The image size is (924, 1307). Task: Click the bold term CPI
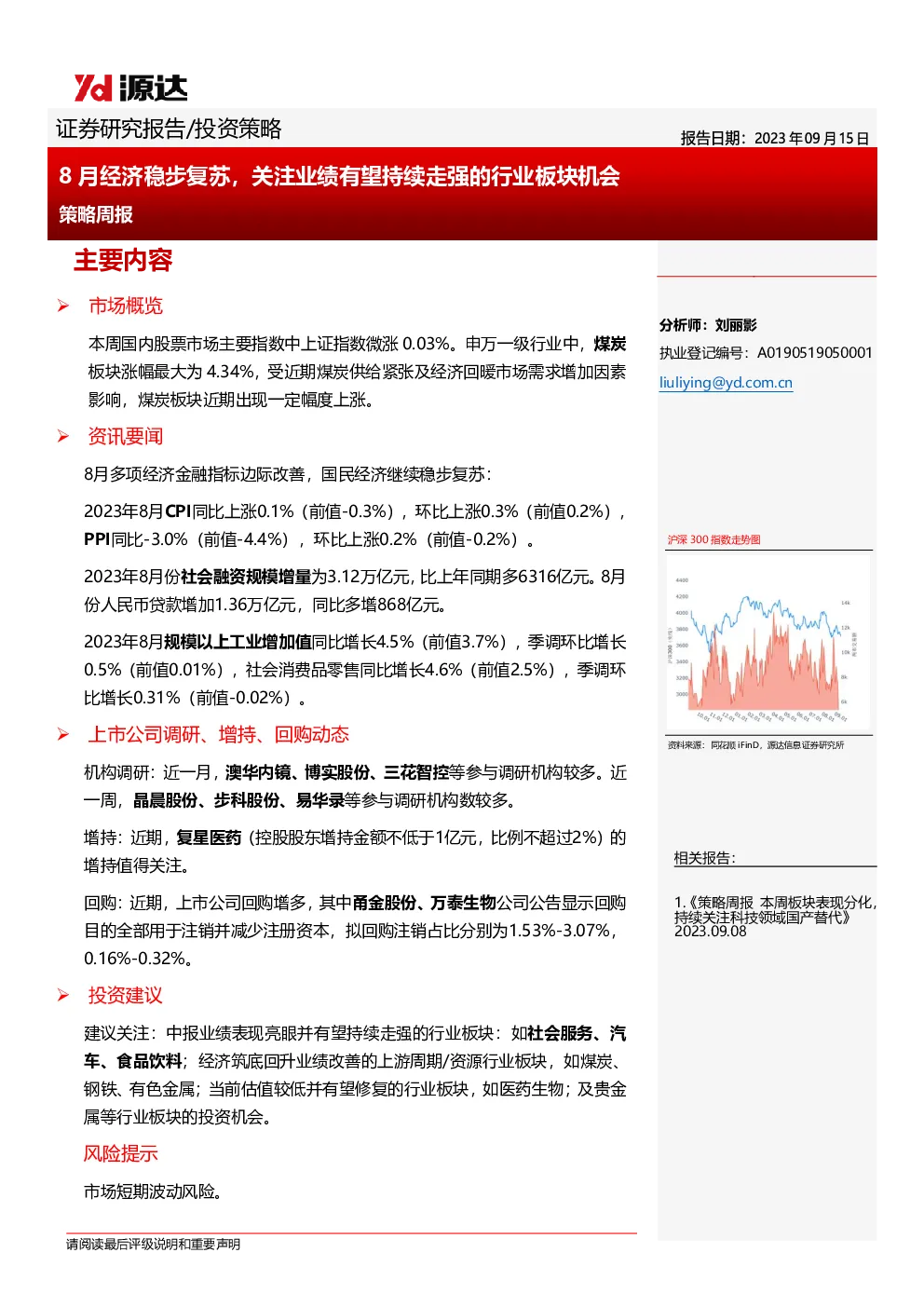click(x=178, y=511)
